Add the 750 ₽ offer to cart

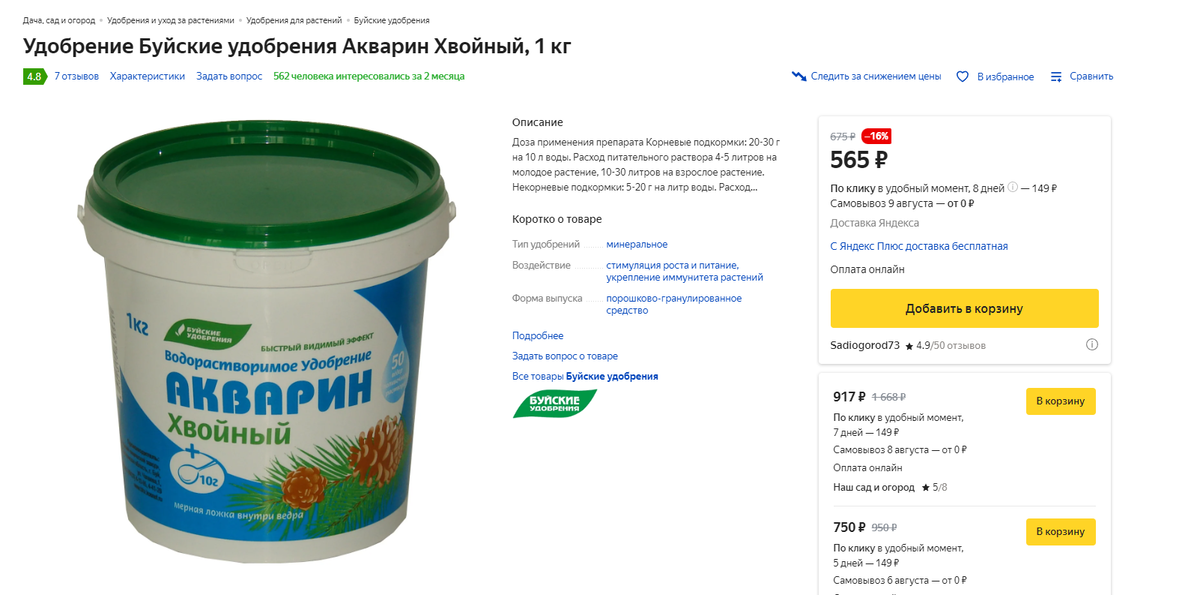pos(1060,531)
